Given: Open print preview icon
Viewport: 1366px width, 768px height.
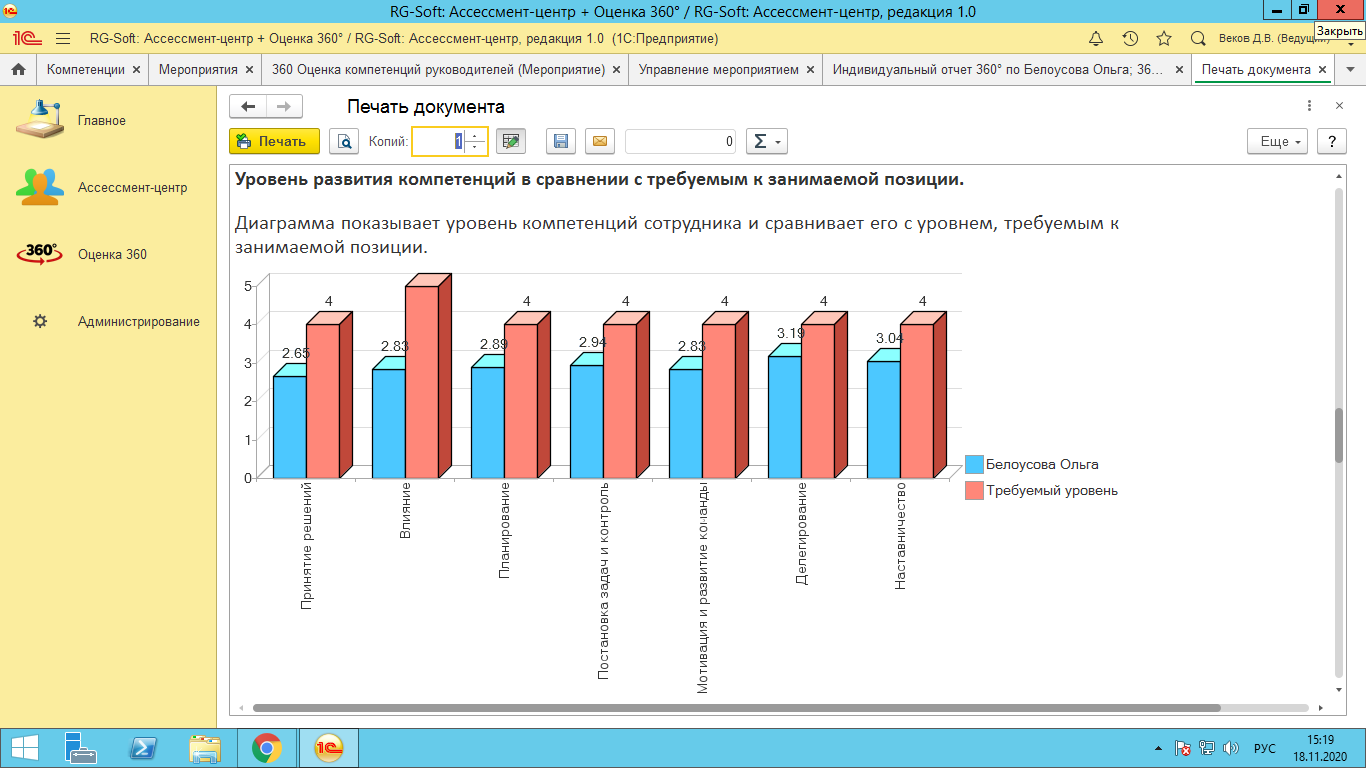Looking at the screenshot, I should tap(343, 142).
